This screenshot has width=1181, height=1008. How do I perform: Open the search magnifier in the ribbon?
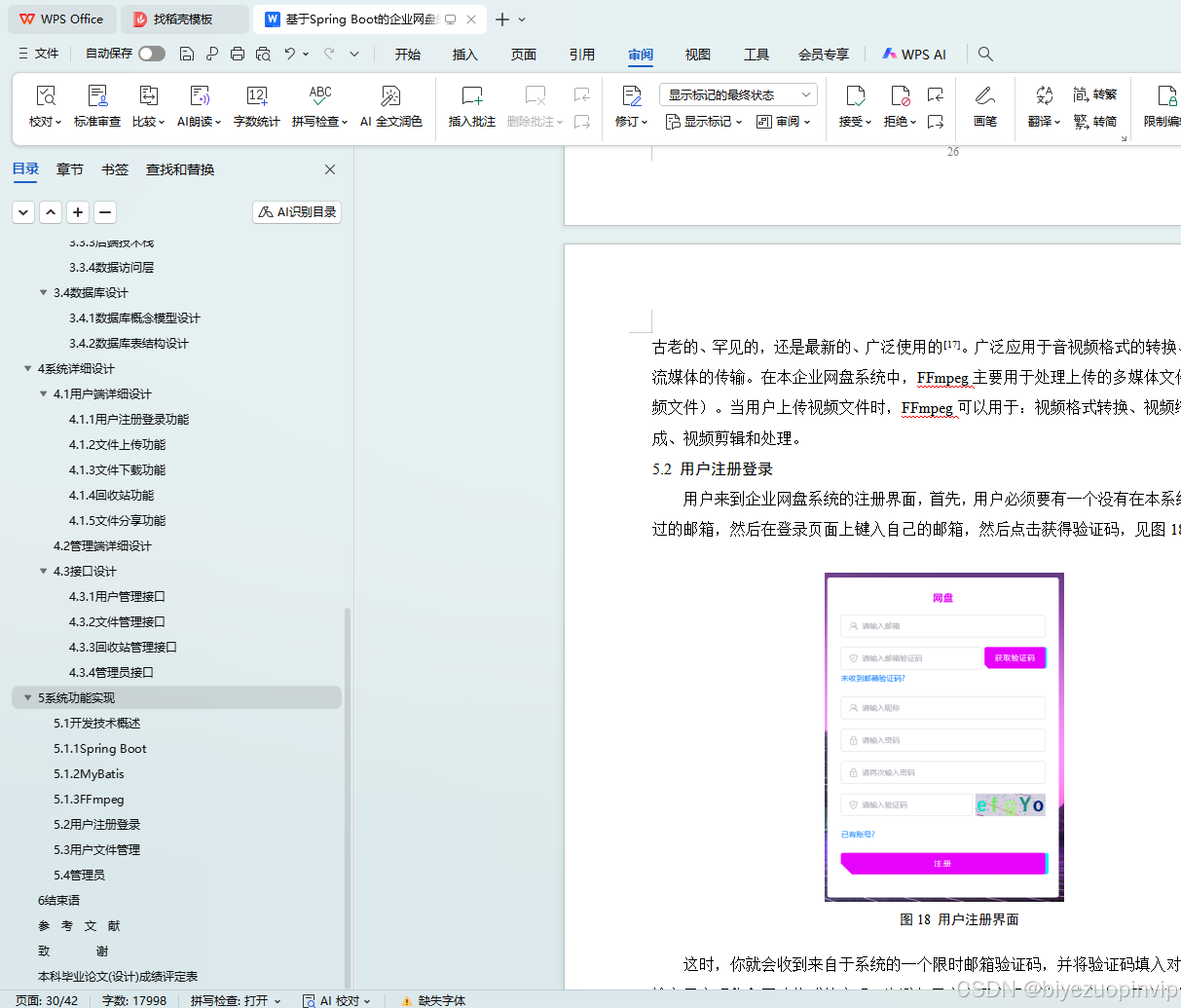coord(985,54)
